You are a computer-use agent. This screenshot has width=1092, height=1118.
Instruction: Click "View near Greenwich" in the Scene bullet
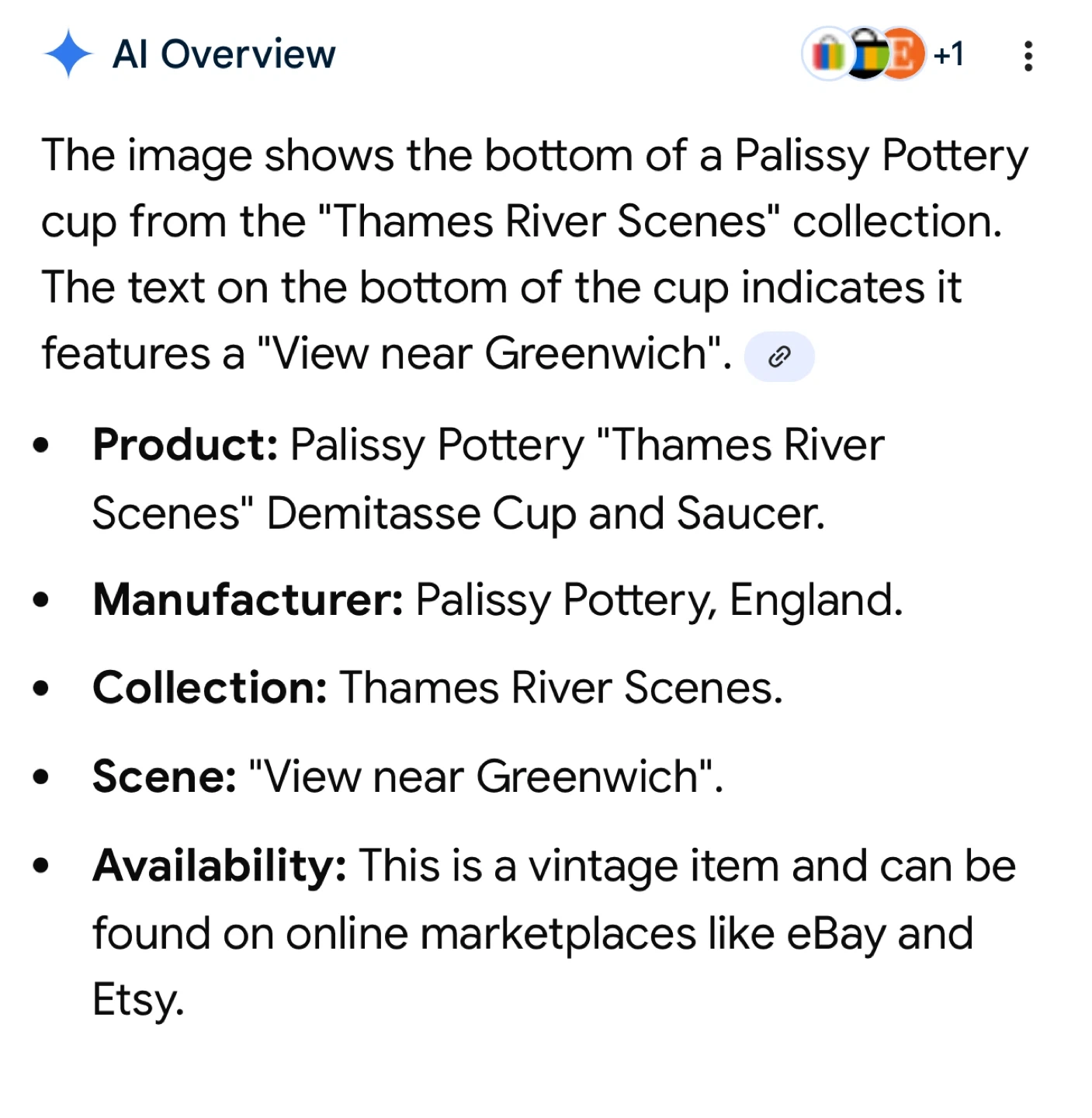click(485, 776)
